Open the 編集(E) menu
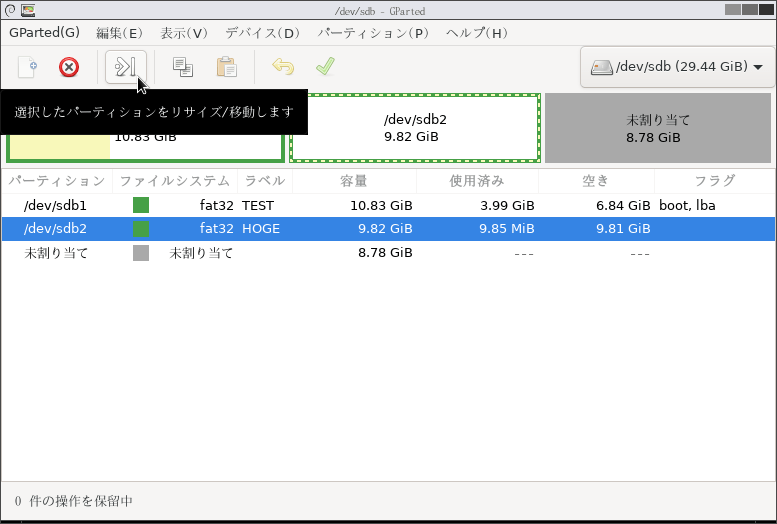The image size is (777, 524). [x=119, y=33]
